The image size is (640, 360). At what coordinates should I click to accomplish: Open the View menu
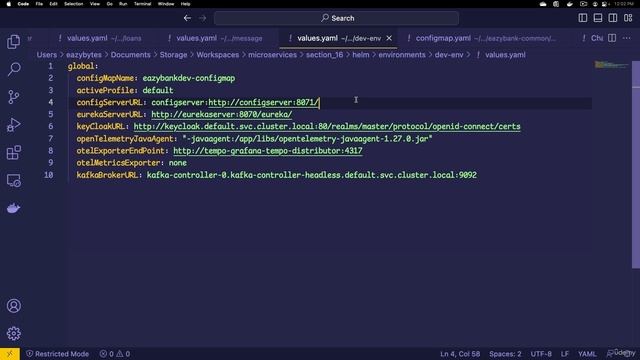95,4
